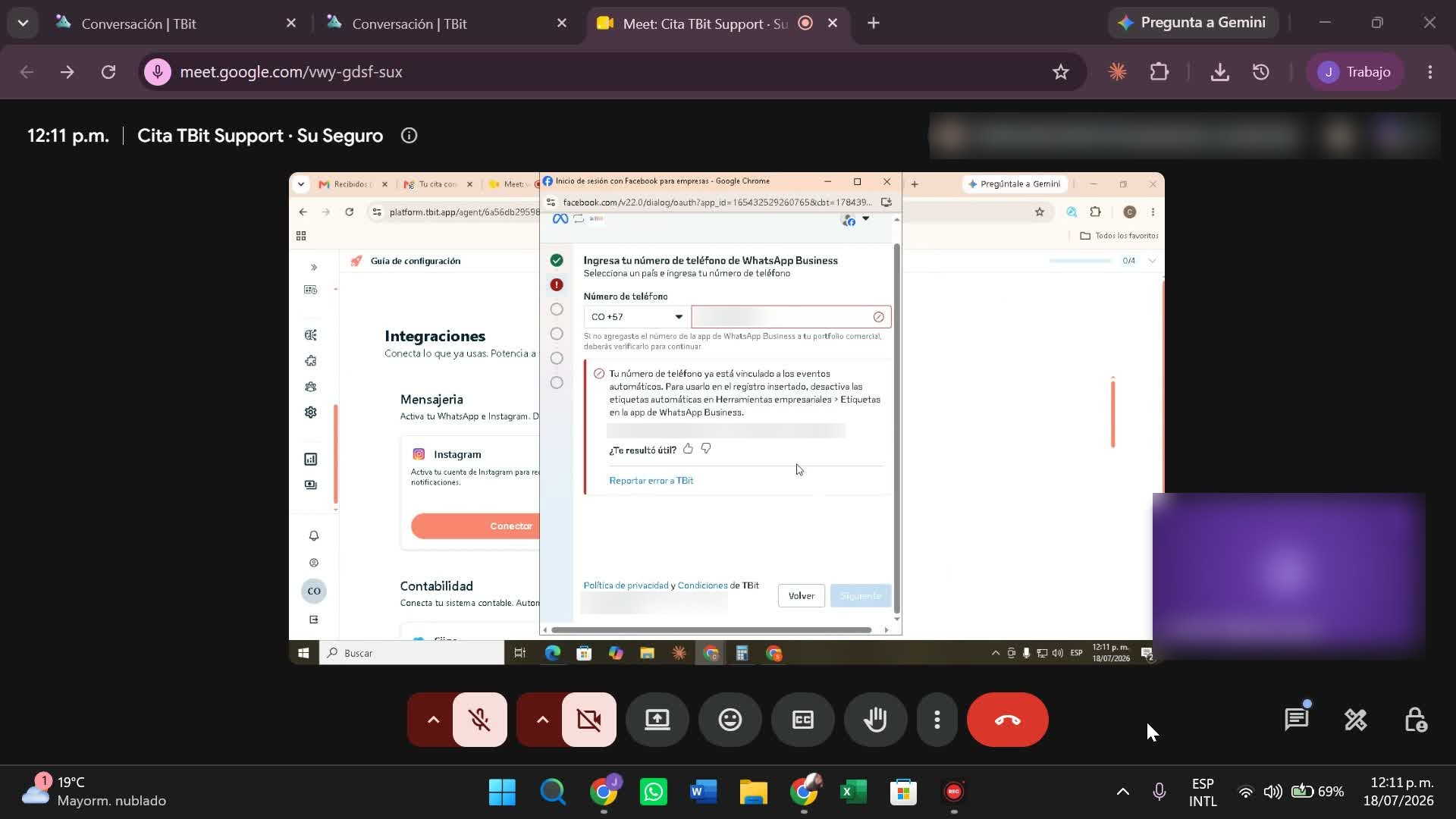Open Excel from the taskbar
The image size is (1456, 819).
853,792
